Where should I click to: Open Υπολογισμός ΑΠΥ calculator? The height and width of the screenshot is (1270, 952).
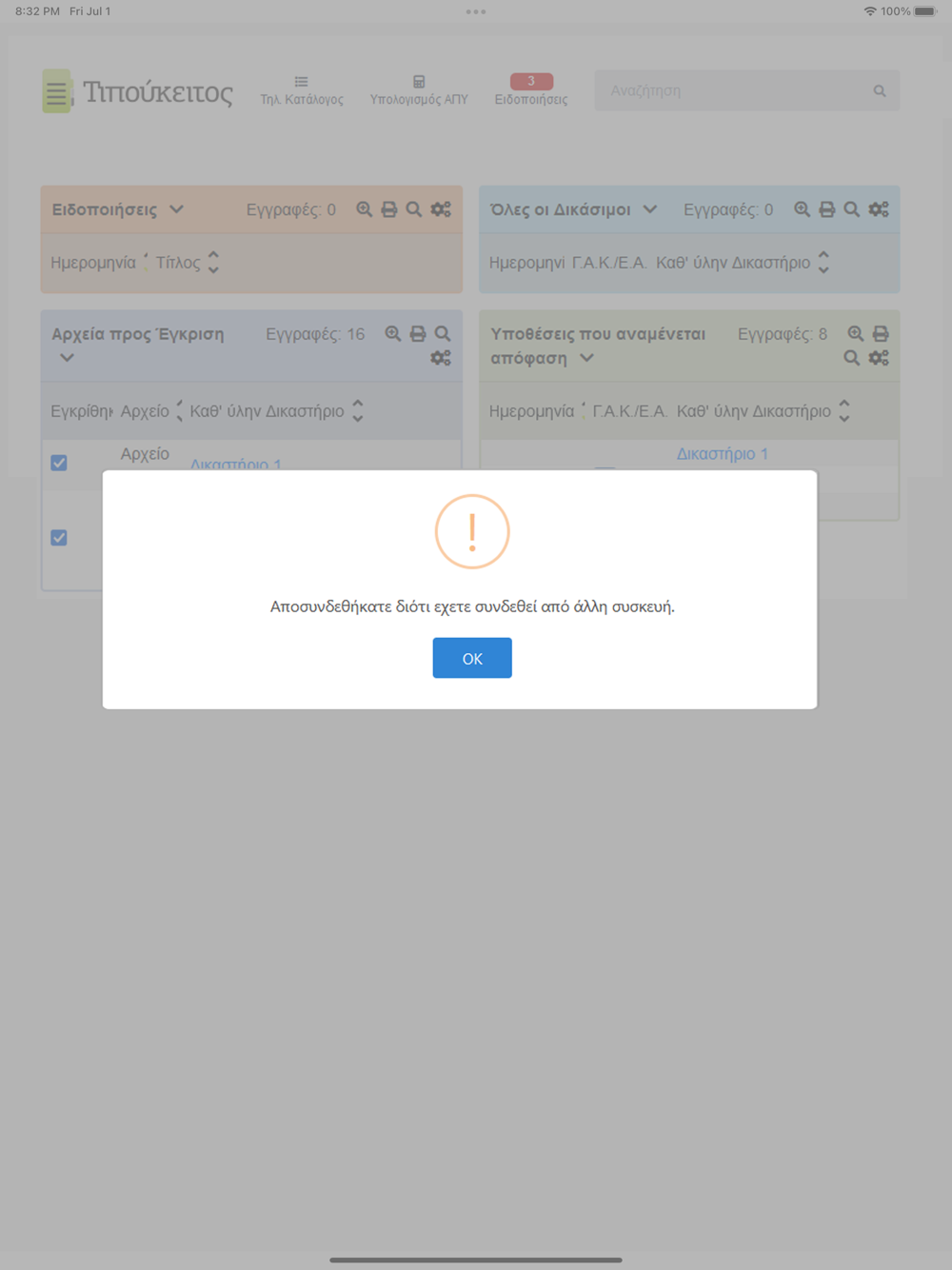pyautogui.click(x=419, y=91)
